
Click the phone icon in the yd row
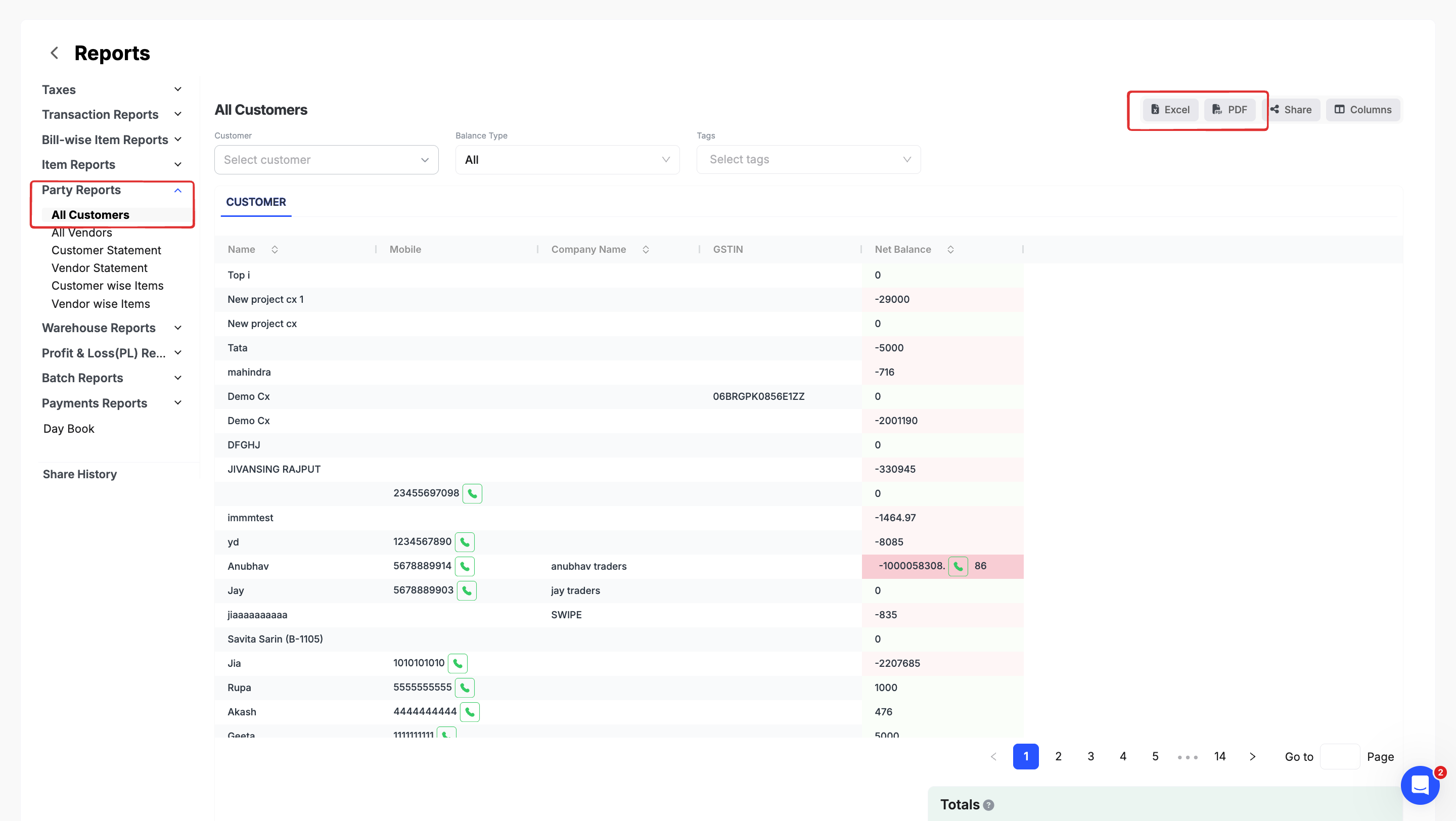tap(465, 542)
